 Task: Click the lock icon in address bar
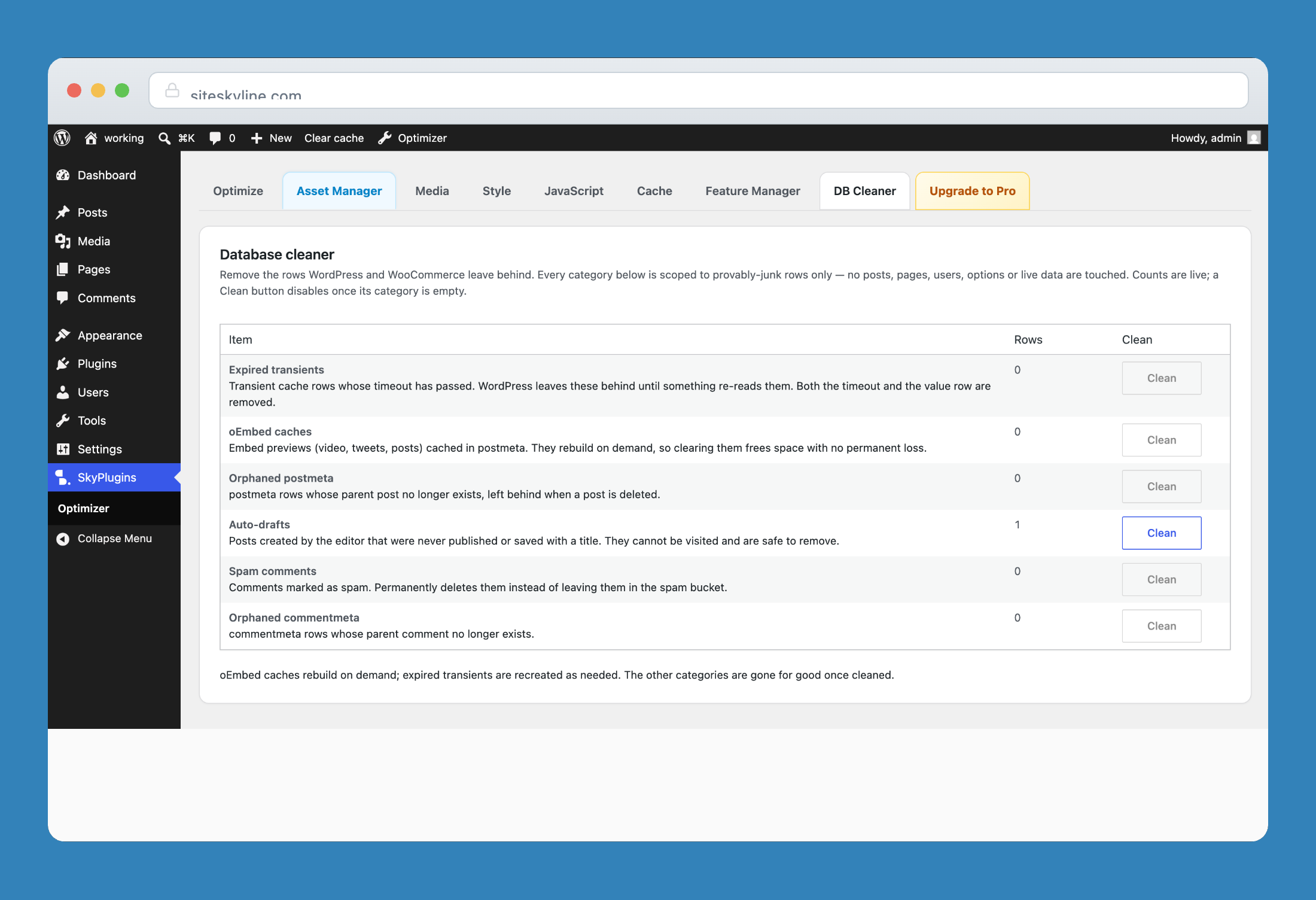tap(172, 90)
